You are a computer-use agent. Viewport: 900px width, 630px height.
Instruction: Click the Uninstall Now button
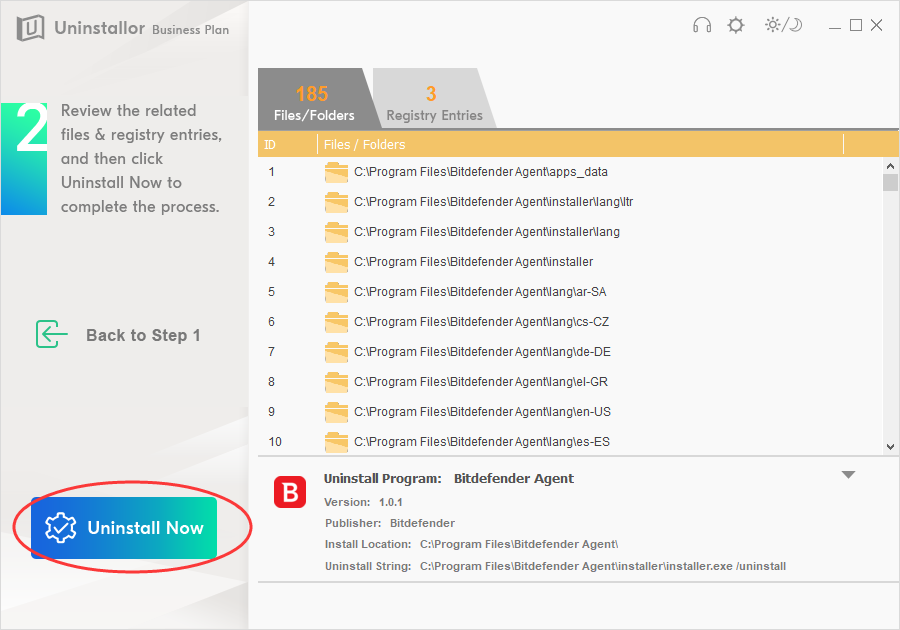click(124, 528)
